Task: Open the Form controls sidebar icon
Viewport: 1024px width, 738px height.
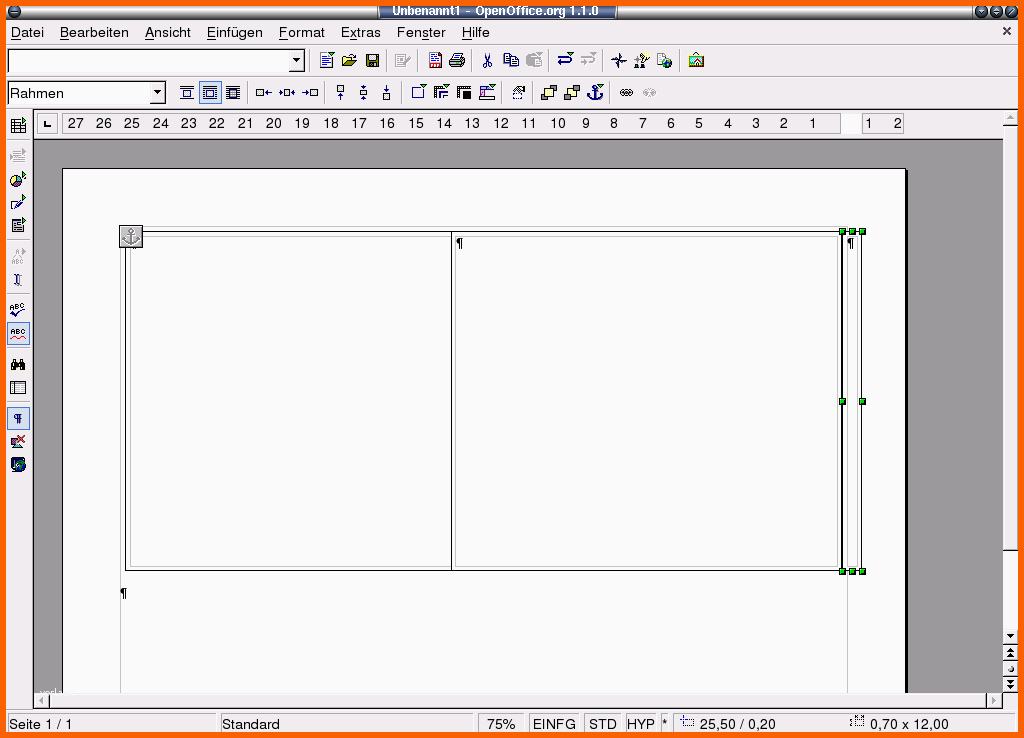Action: click(18, 225)
